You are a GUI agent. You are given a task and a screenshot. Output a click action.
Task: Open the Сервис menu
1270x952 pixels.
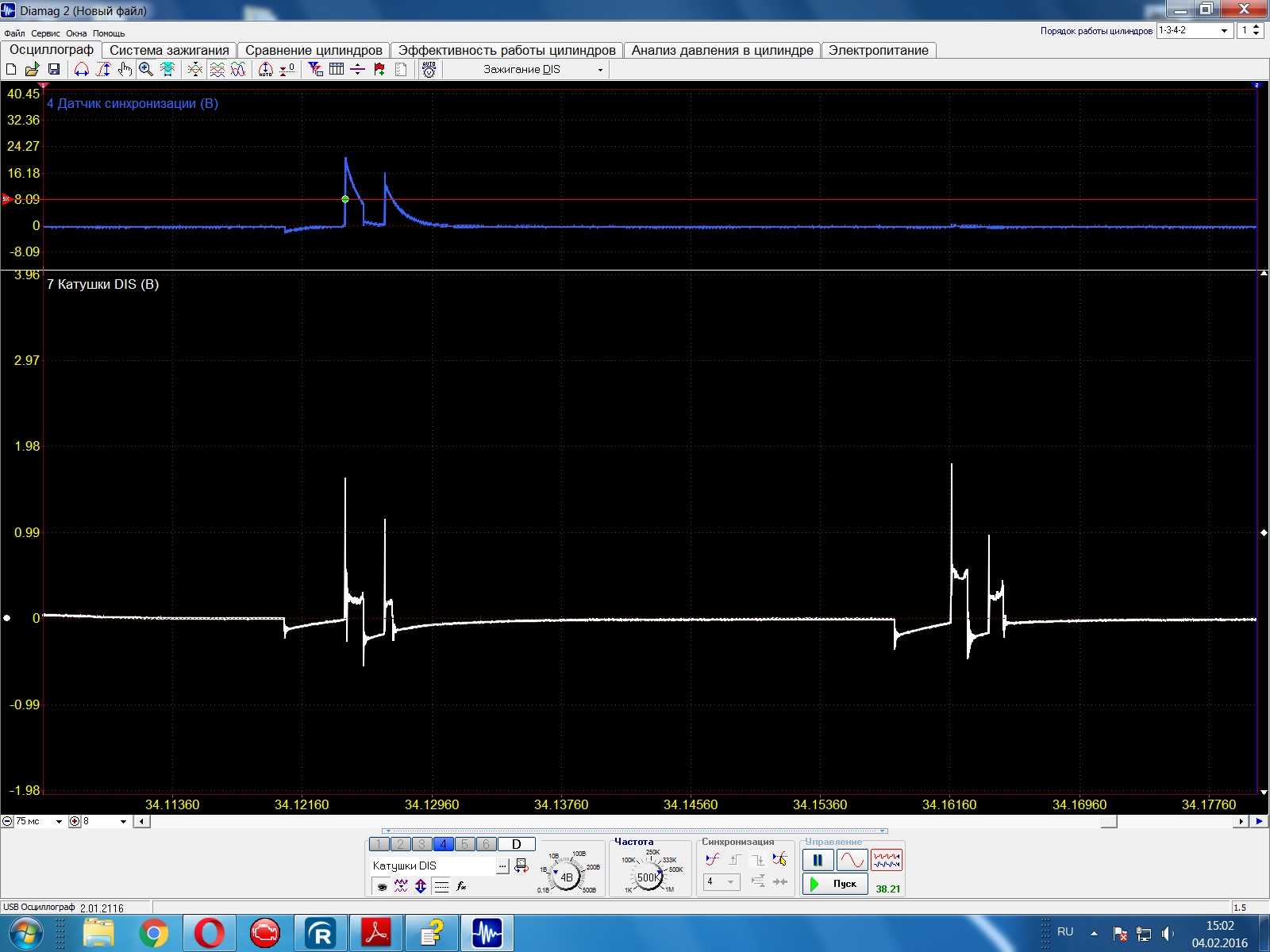coord(45,33)
